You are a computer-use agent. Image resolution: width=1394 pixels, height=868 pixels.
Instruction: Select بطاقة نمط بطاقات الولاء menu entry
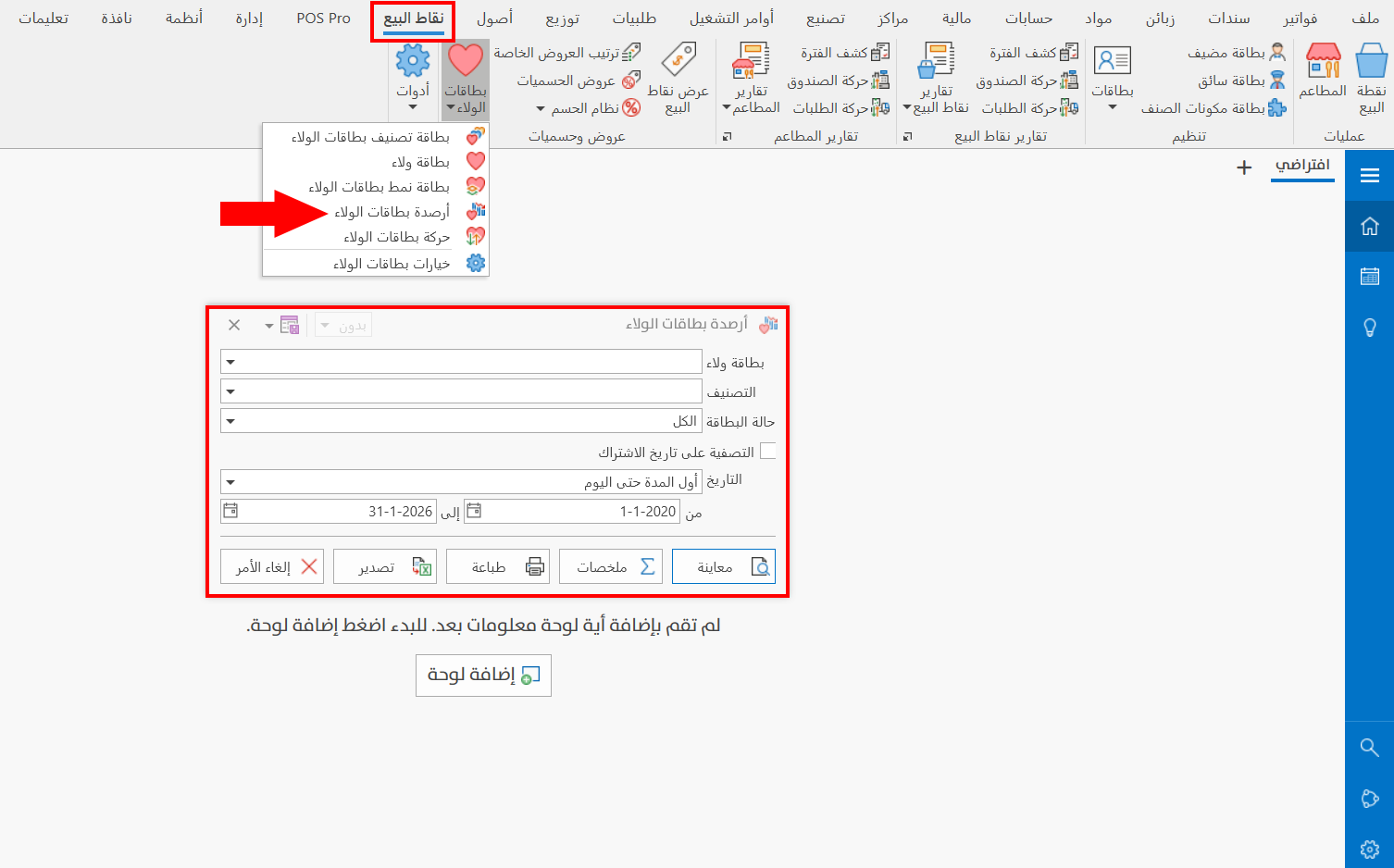pyautogui.click(x=376, y=187)
